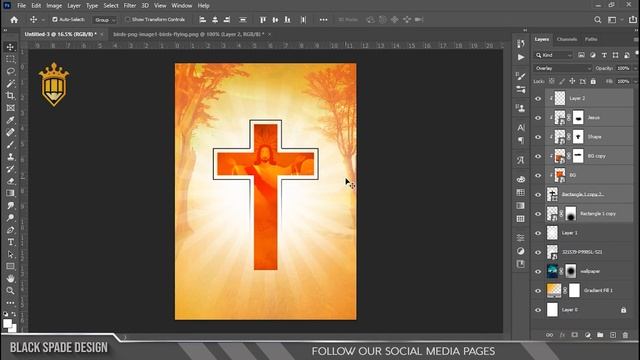This screenshot has height=360, width=640.
Task: Click the Home icon in options bar
Action: (14, 20)
